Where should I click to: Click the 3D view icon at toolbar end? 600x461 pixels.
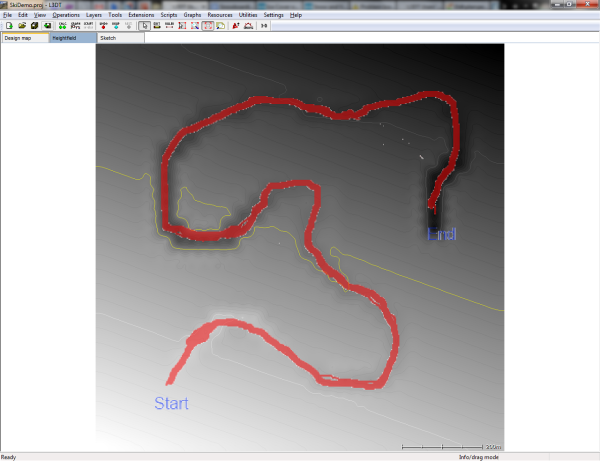[x=264, y=26]
